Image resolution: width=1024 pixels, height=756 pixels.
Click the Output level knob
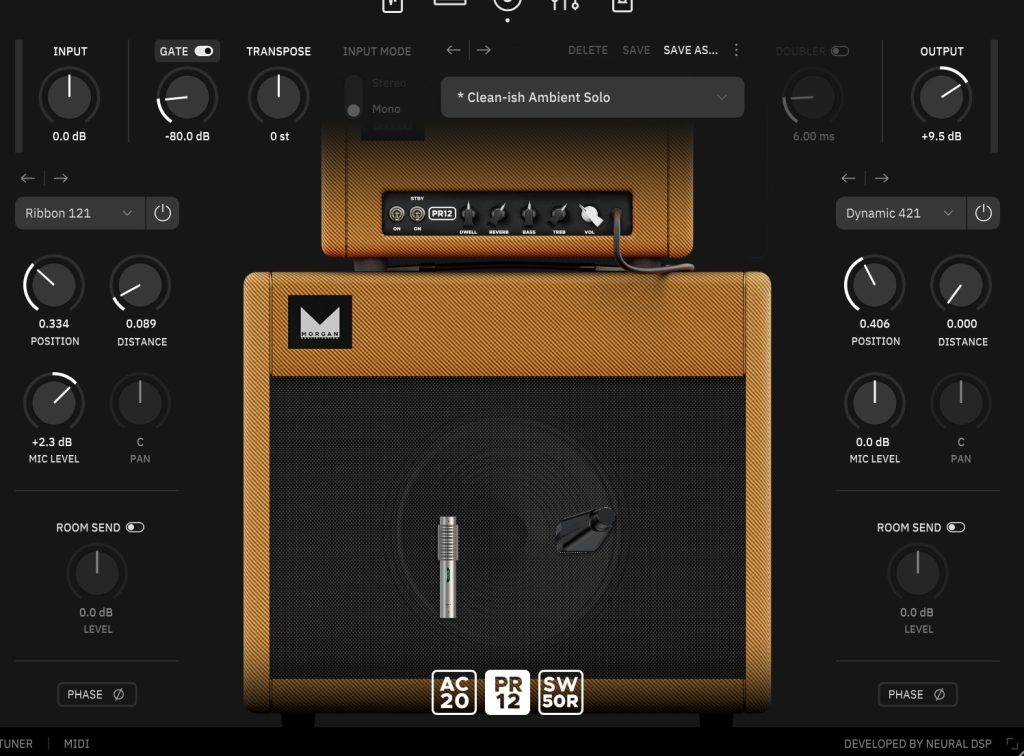[x=941, y=97]
